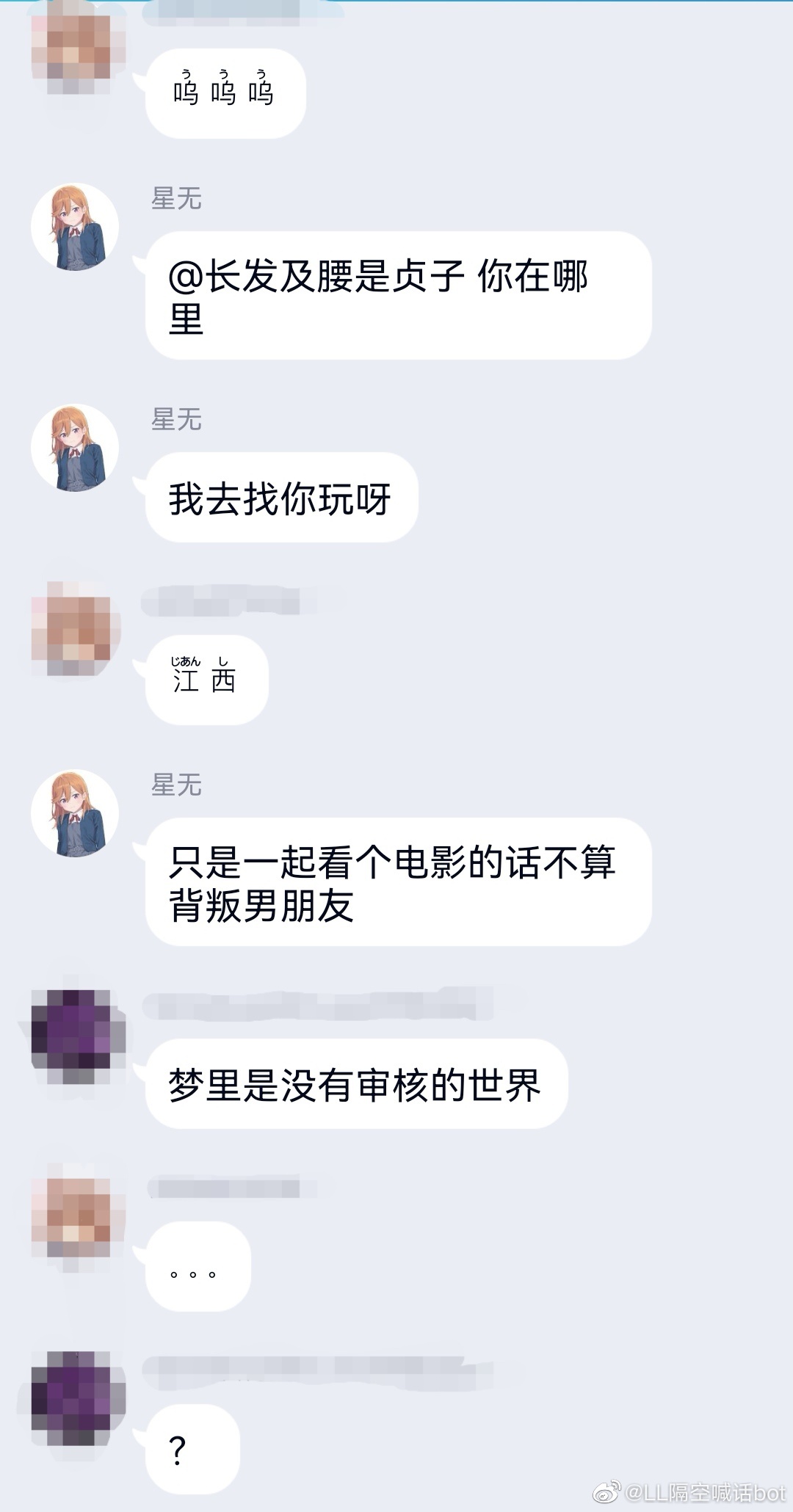Tap the pixelated avatar beside 江西 message
The height and width of the screenshot is (1512, 793).
point(76,629)
